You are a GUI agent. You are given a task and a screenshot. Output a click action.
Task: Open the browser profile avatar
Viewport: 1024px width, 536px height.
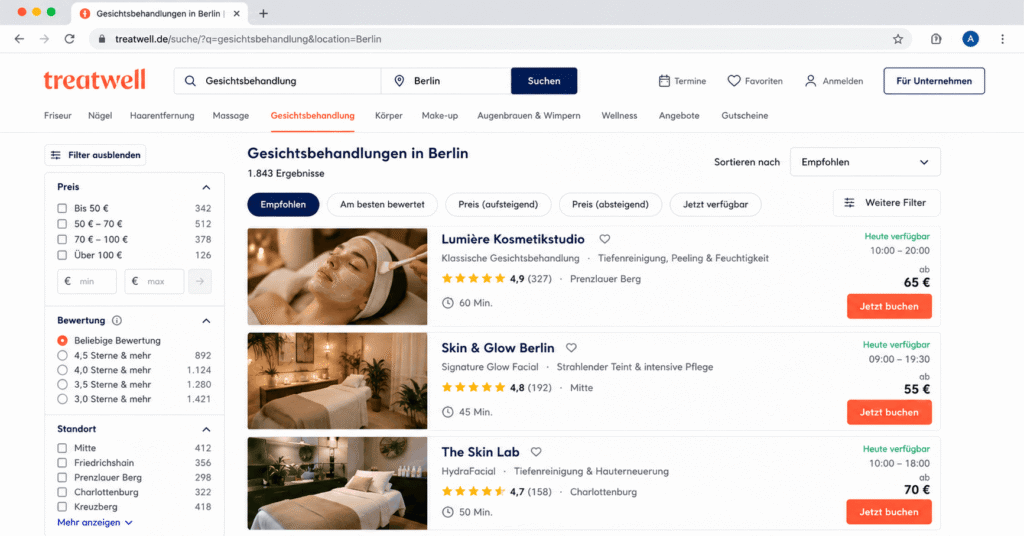(970, 39)
